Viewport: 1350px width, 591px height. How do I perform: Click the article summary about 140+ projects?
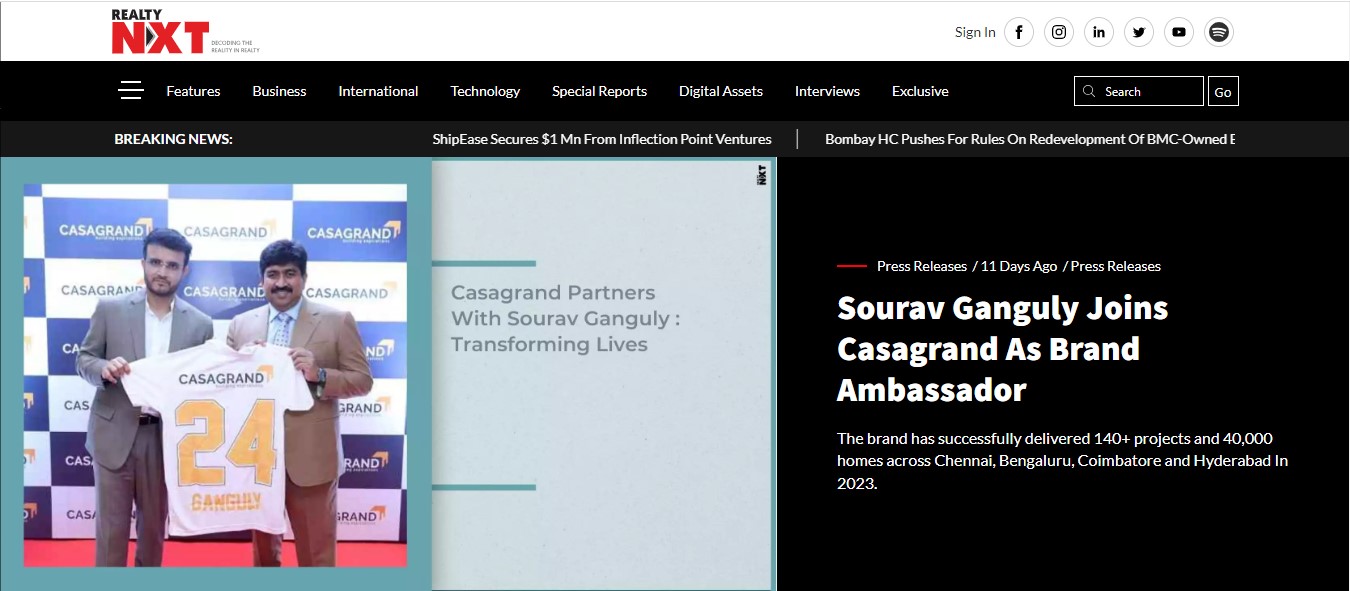click(1062, 460)
